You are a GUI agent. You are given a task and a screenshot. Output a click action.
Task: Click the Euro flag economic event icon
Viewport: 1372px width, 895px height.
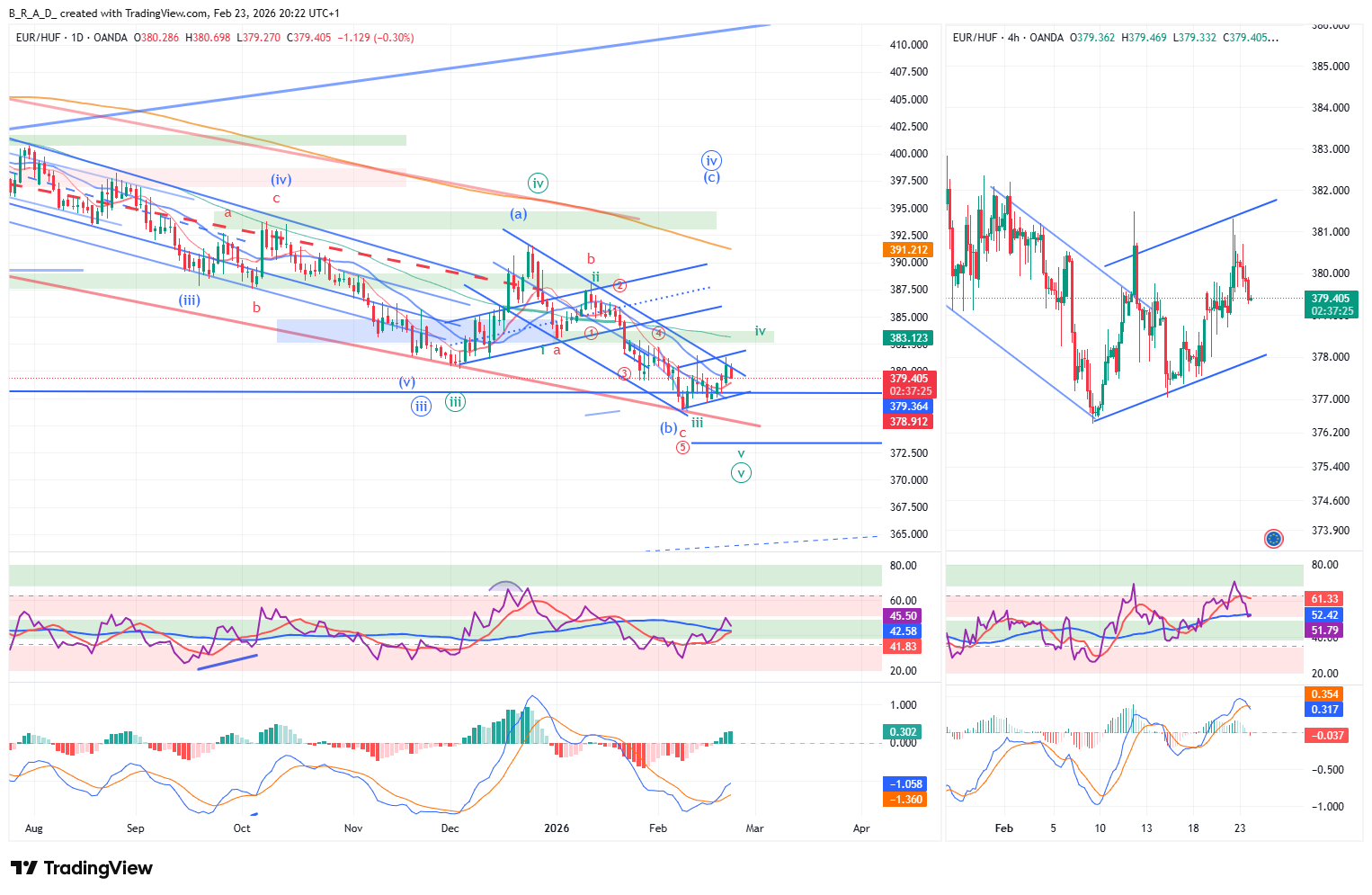(x=1273, y=539)
